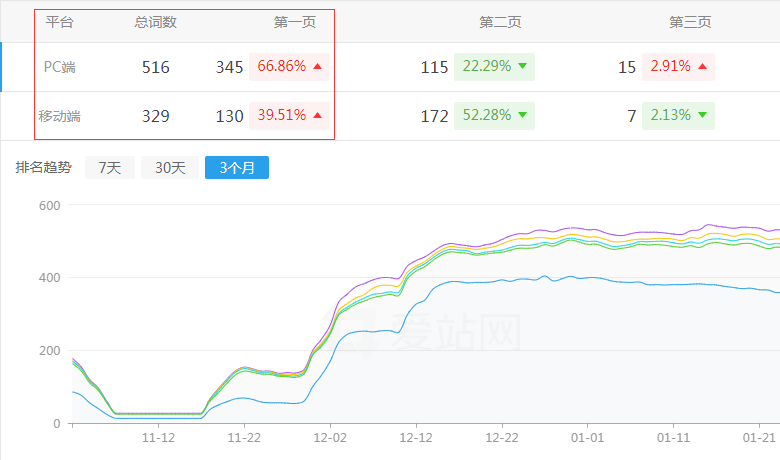Click 移动端 total keyword count 329
The image size is (780, 460).
click(155, 116)
